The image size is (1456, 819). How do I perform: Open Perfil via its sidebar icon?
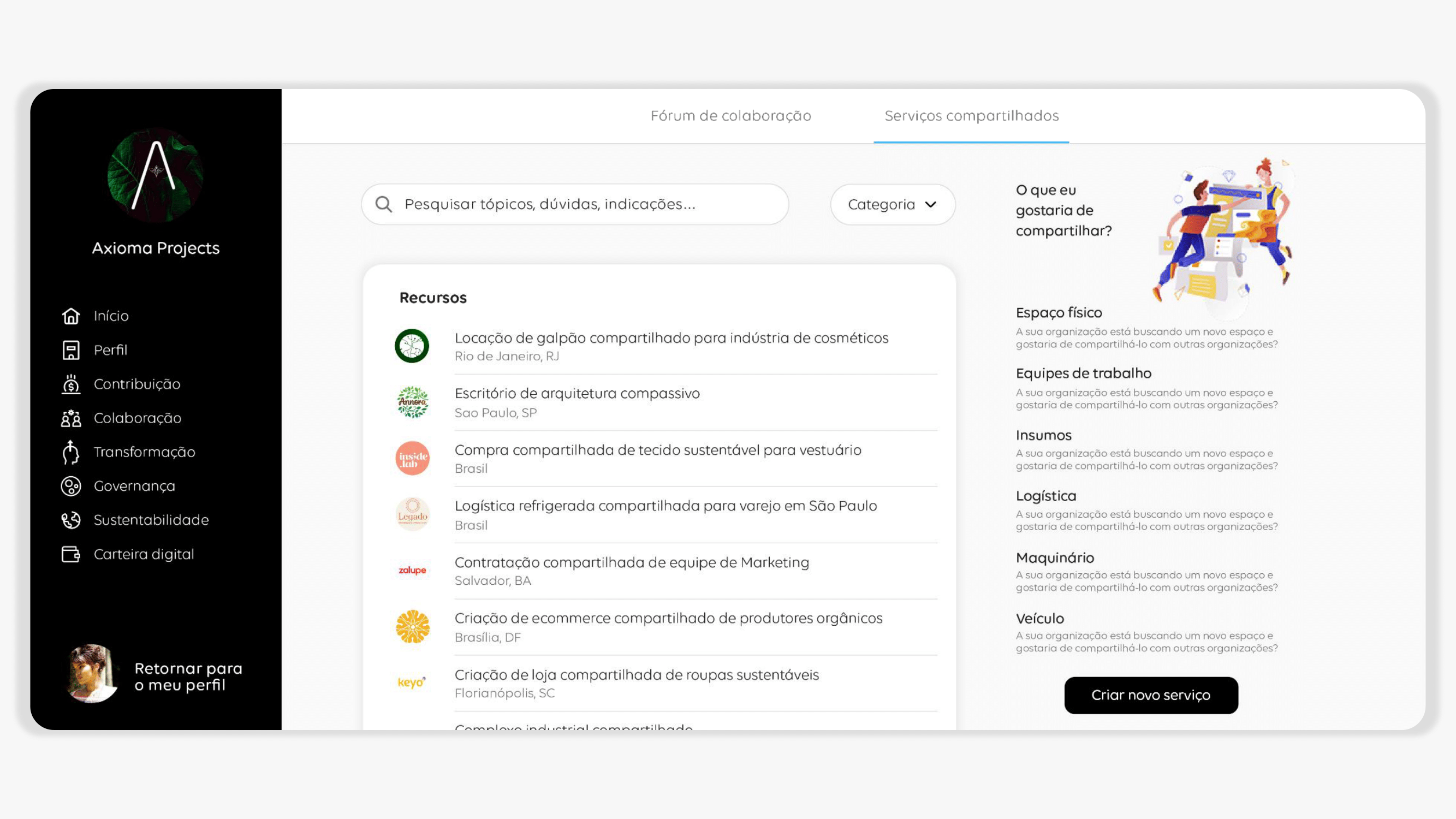(70, 350)
